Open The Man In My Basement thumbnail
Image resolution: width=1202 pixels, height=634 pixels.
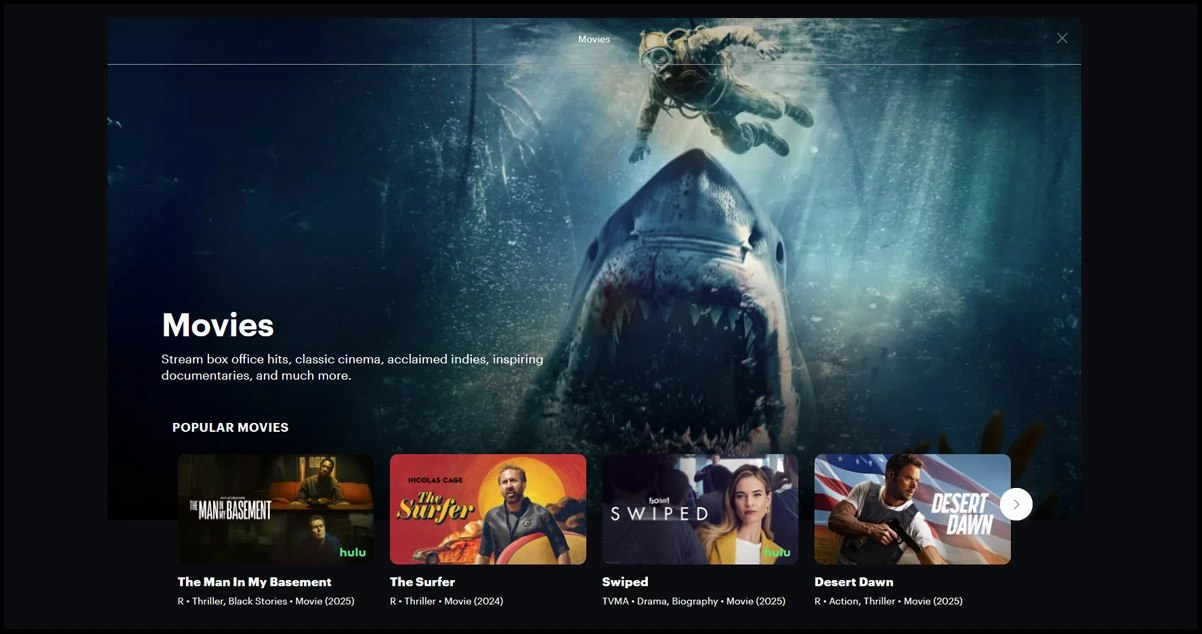click(x=275, y=508)
